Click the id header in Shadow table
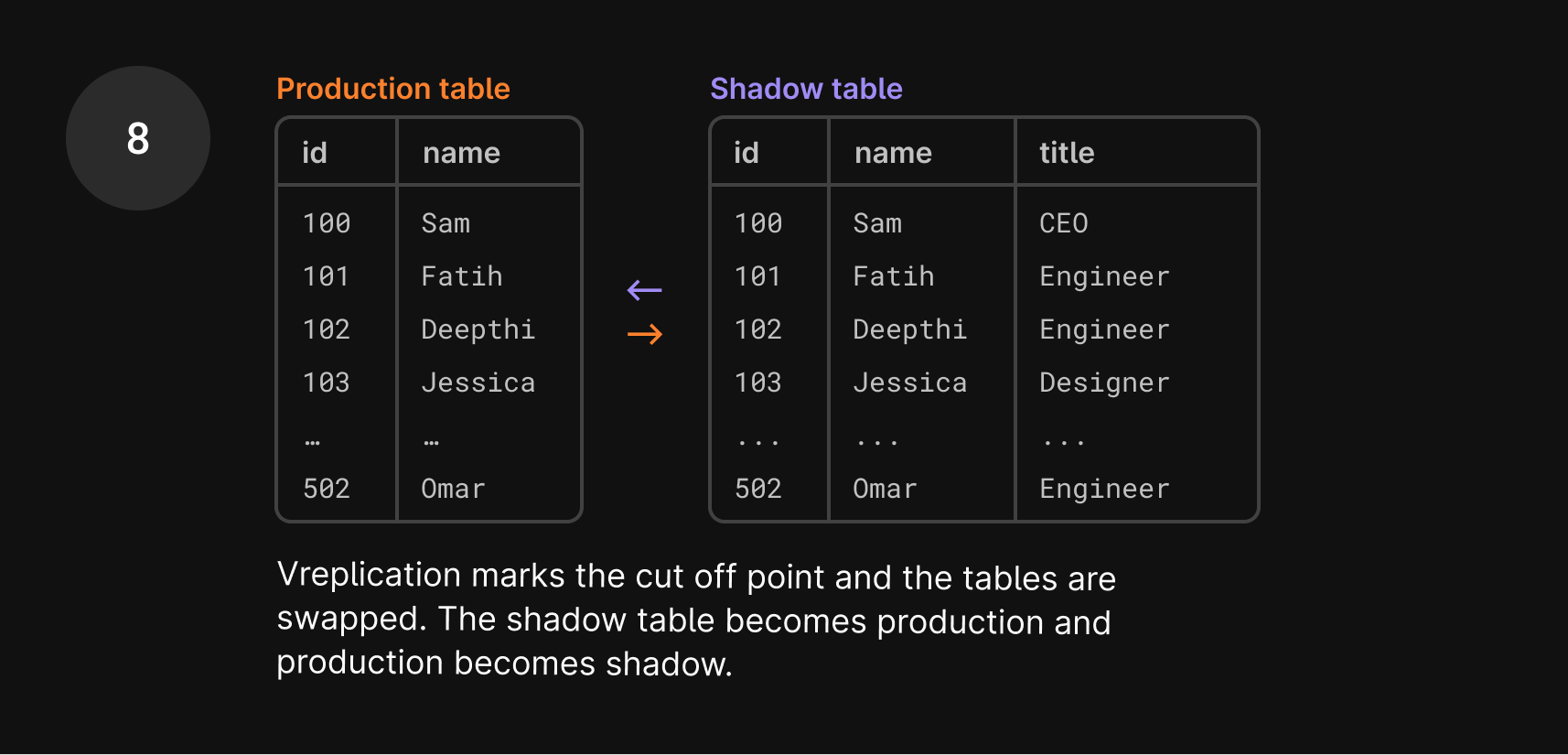Image resolution: width=1568 pixels, height=755 pixels. (746, 153)
